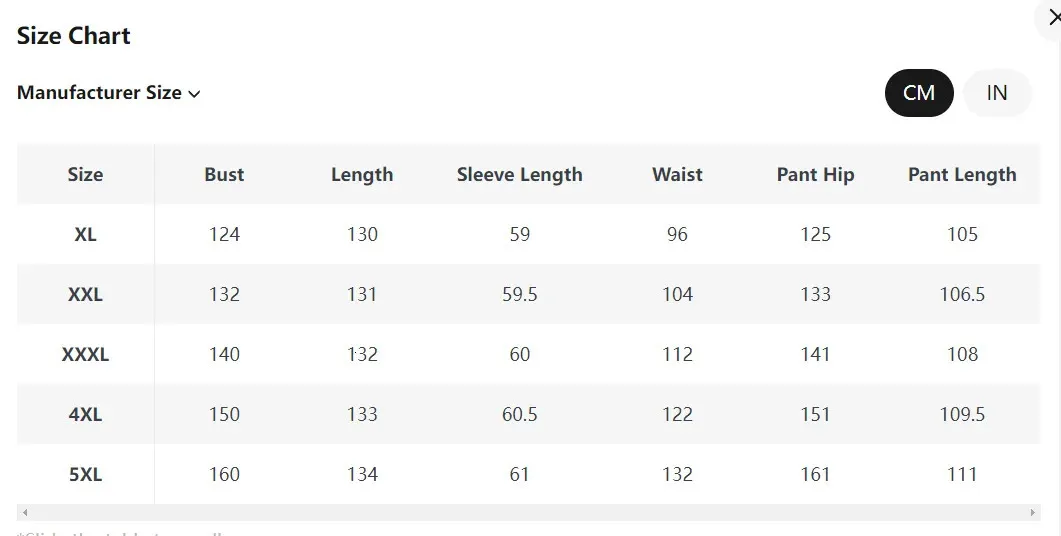This screenshot has height=536, width=1061.
Task: Click the Length column header
Action: pyautogui.click(x=362, y=175)
